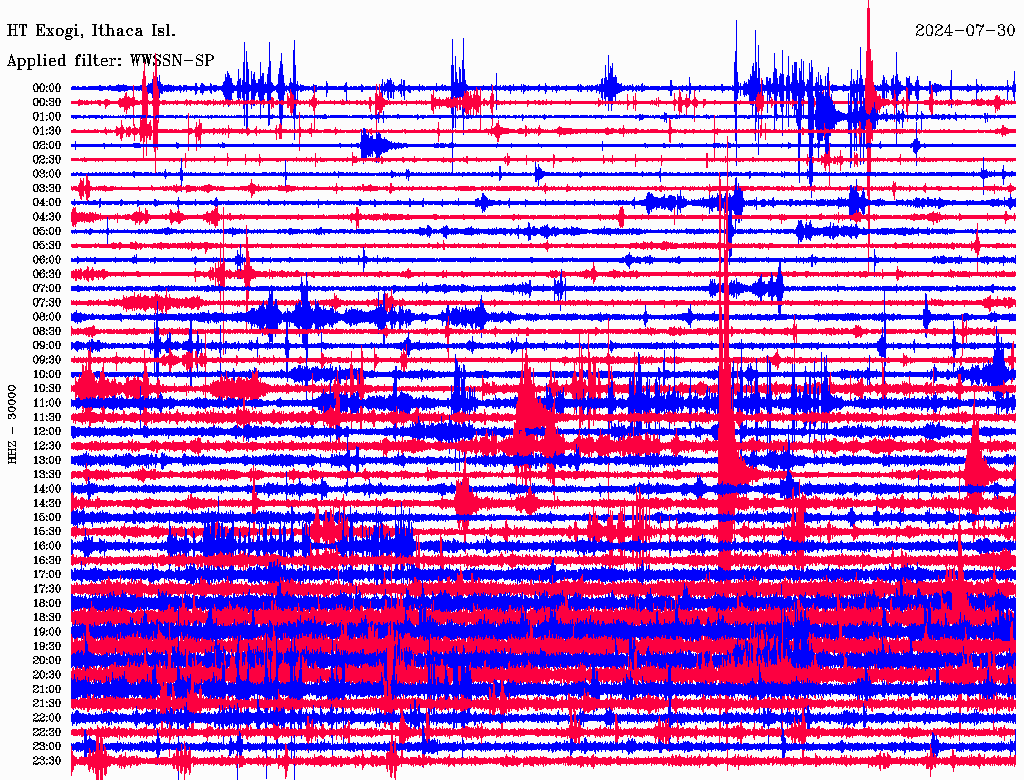Click the 12:30 time label

[47, 446]
